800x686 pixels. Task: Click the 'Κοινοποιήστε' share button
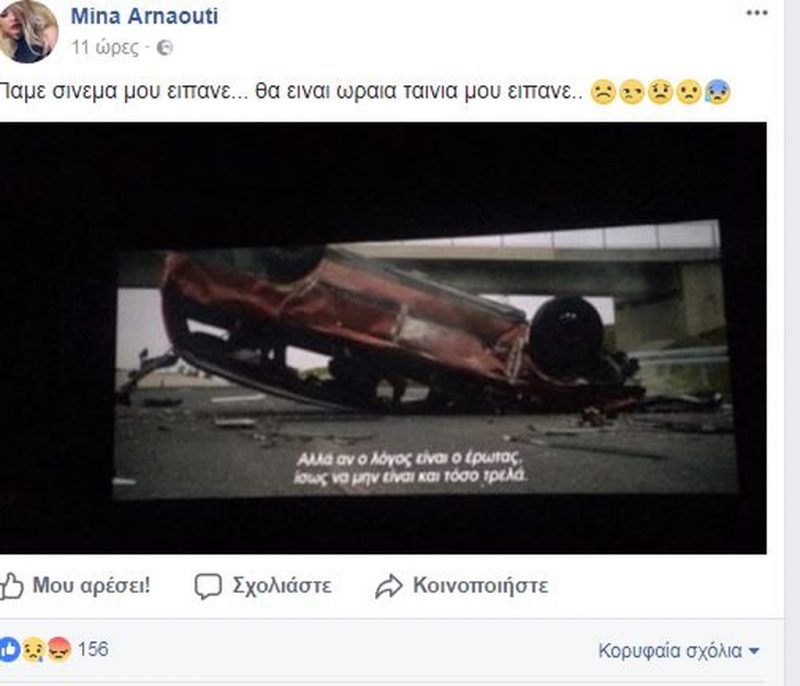(462, 586)
